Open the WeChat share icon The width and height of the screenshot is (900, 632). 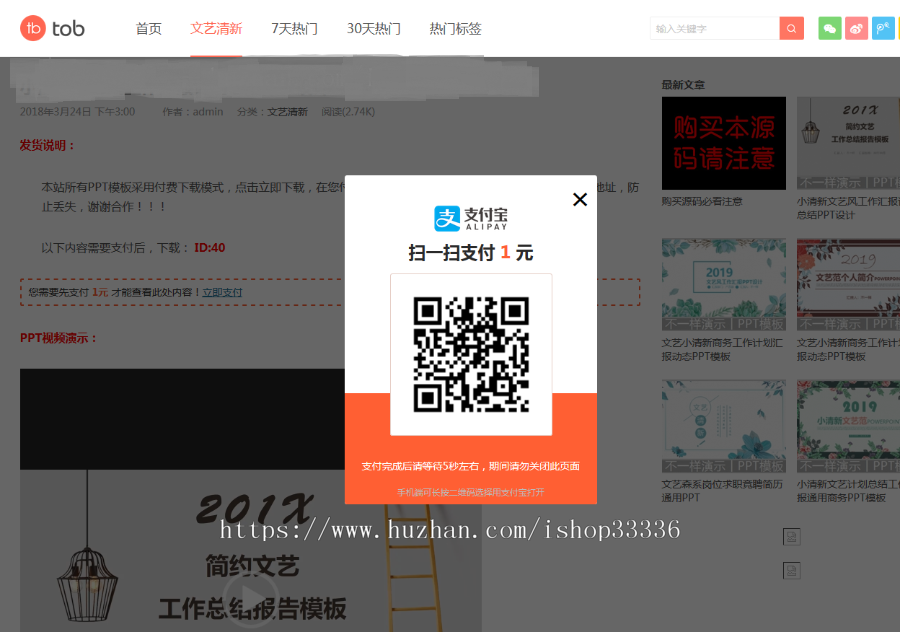point(829,28)
